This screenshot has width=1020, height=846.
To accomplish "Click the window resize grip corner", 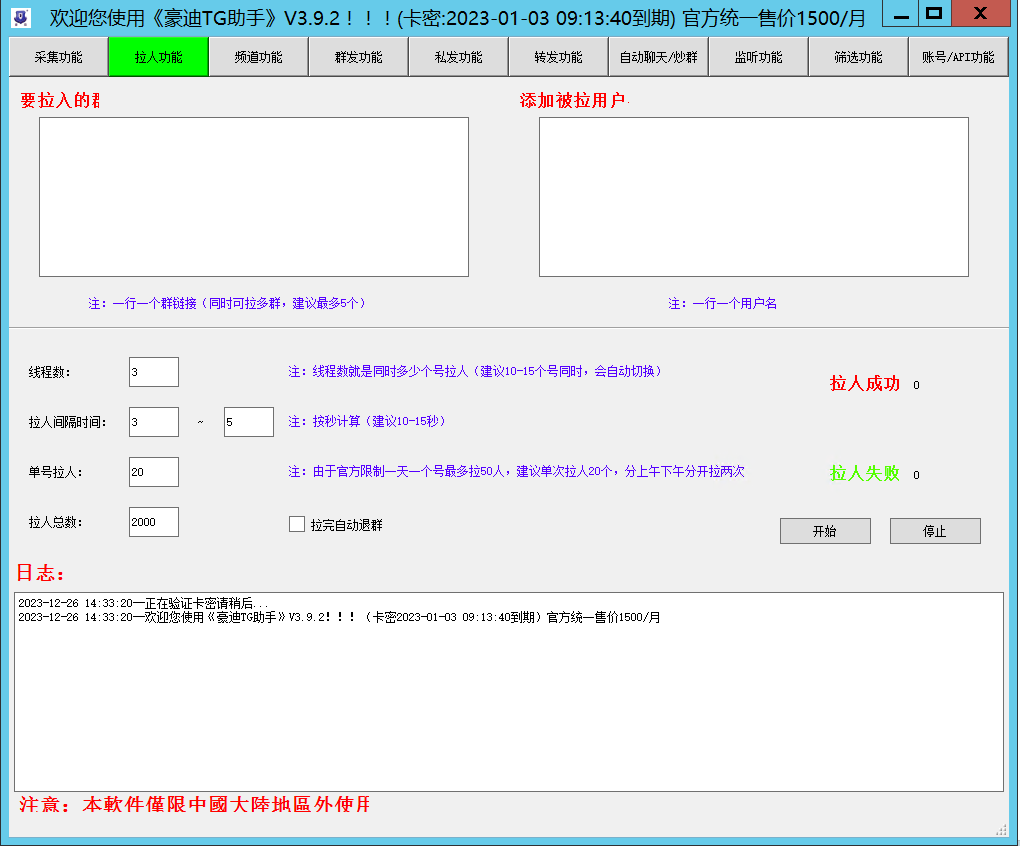I will (1001, 830).
